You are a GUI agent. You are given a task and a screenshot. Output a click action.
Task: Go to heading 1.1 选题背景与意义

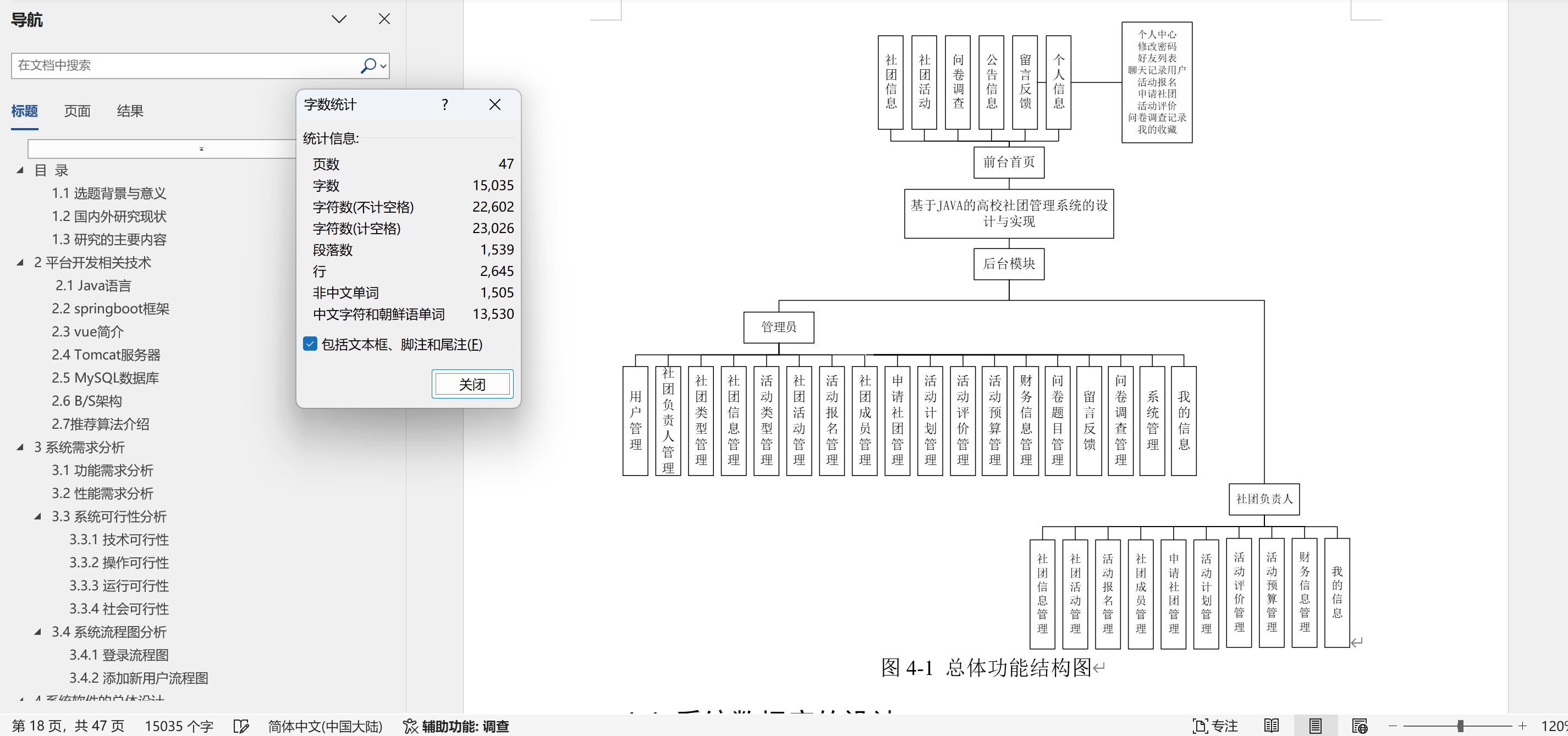[109, 193]
